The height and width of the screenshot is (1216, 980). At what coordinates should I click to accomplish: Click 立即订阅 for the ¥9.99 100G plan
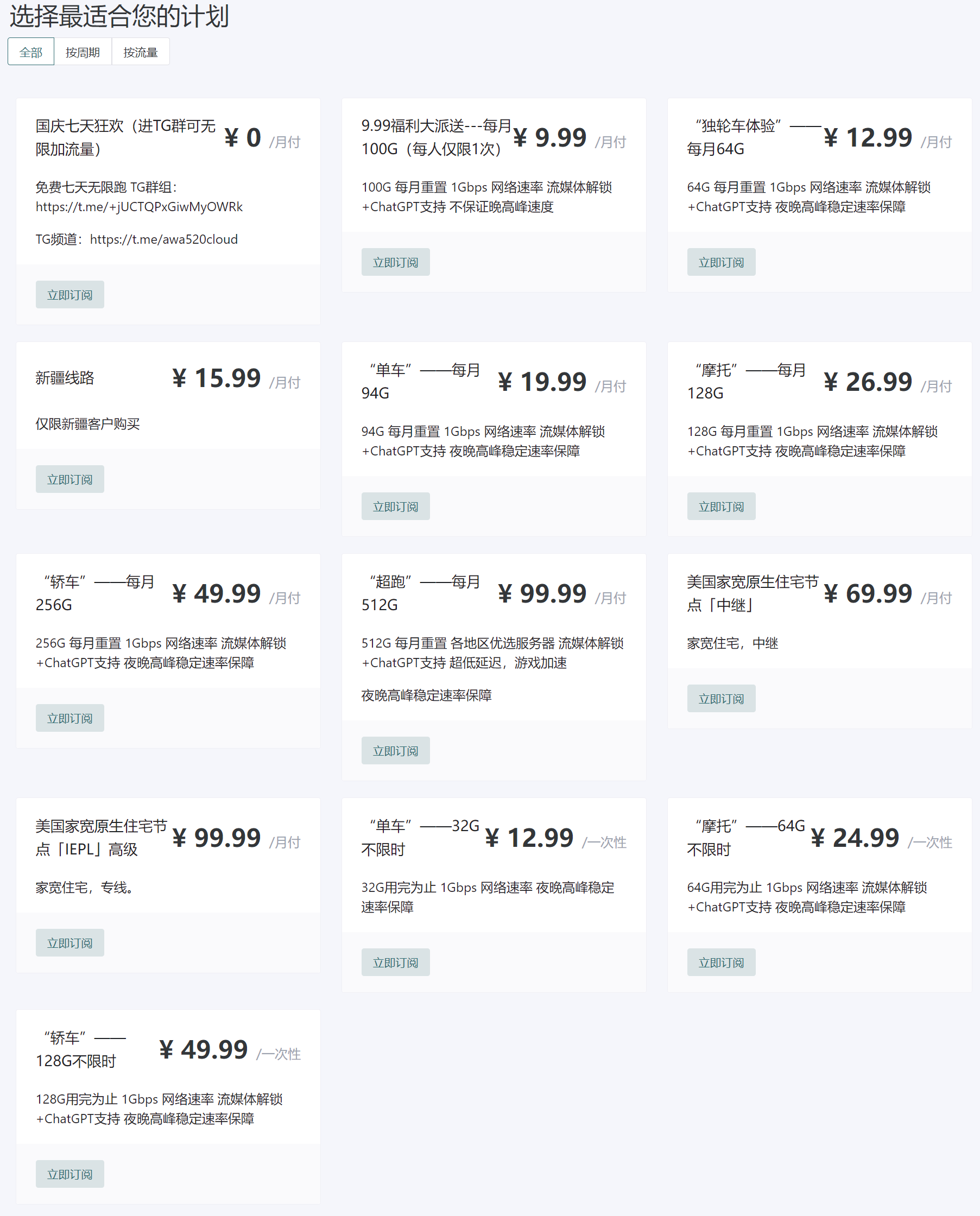[396, 262]
